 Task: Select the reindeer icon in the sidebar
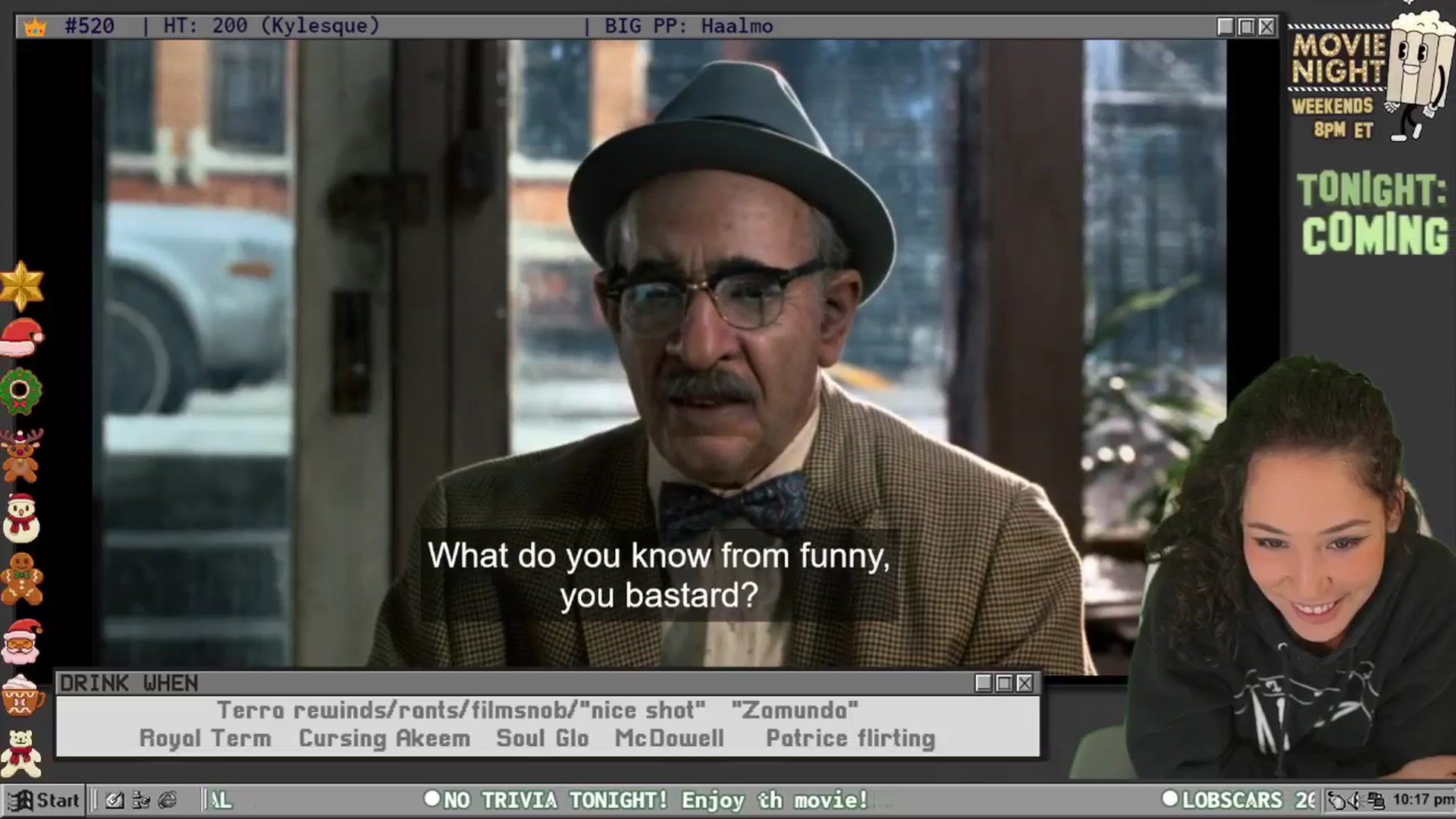click(x=21, y=455)
